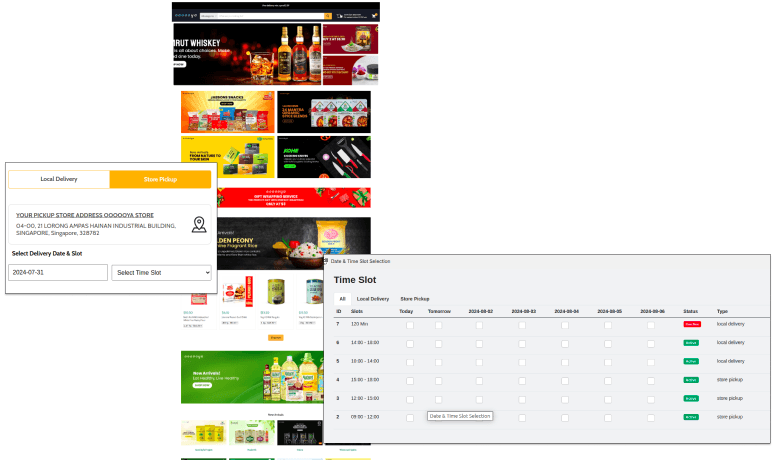778x460 pixels.
Task: Select the Store Pickup option
Action: tap(160, 179)
